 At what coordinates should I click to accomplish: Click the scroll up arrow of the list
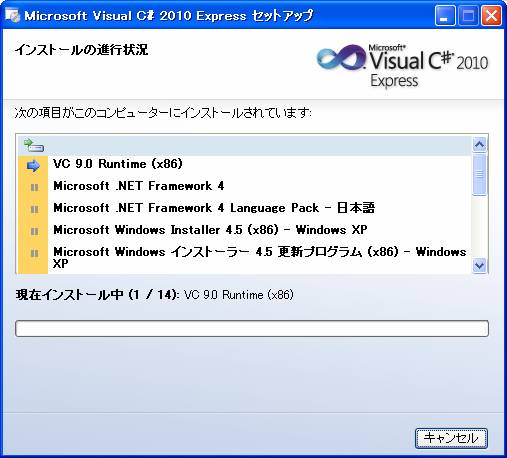[479, 145]
